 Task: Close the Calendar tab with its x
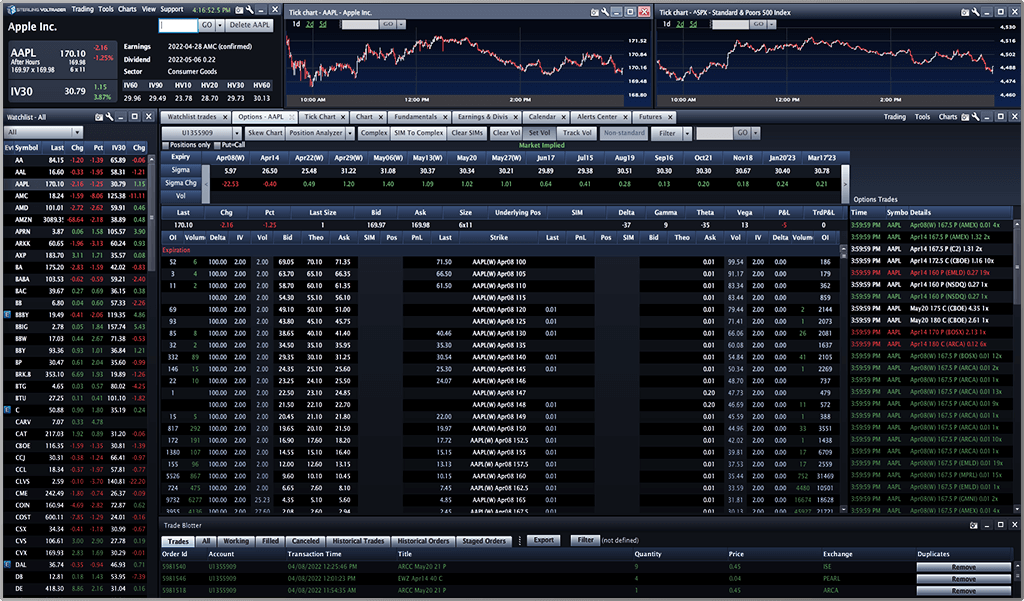click(564, 118)
